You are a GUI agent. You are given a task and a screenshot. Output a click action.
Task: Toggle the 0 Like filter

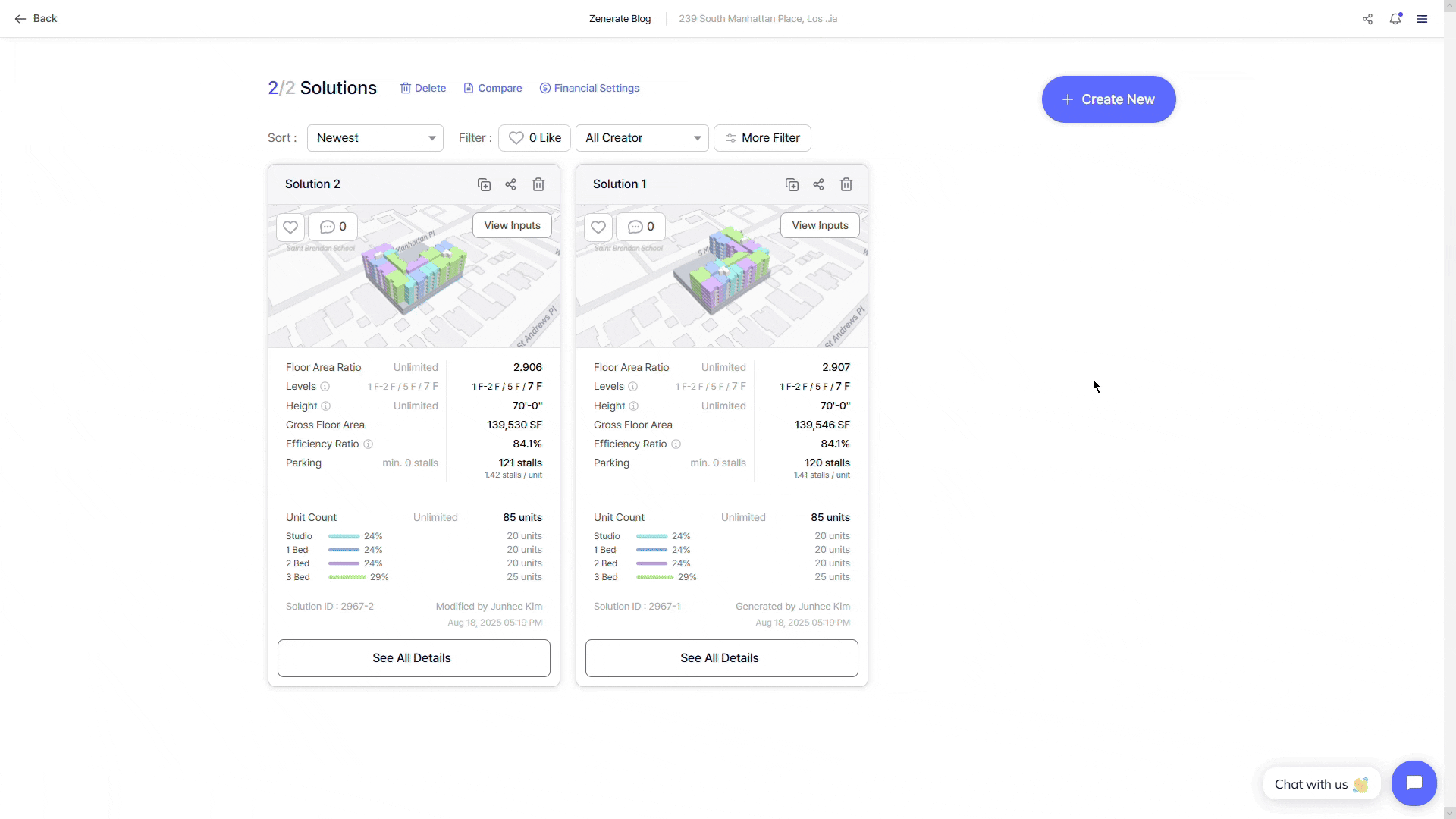(x=535, y=138)
